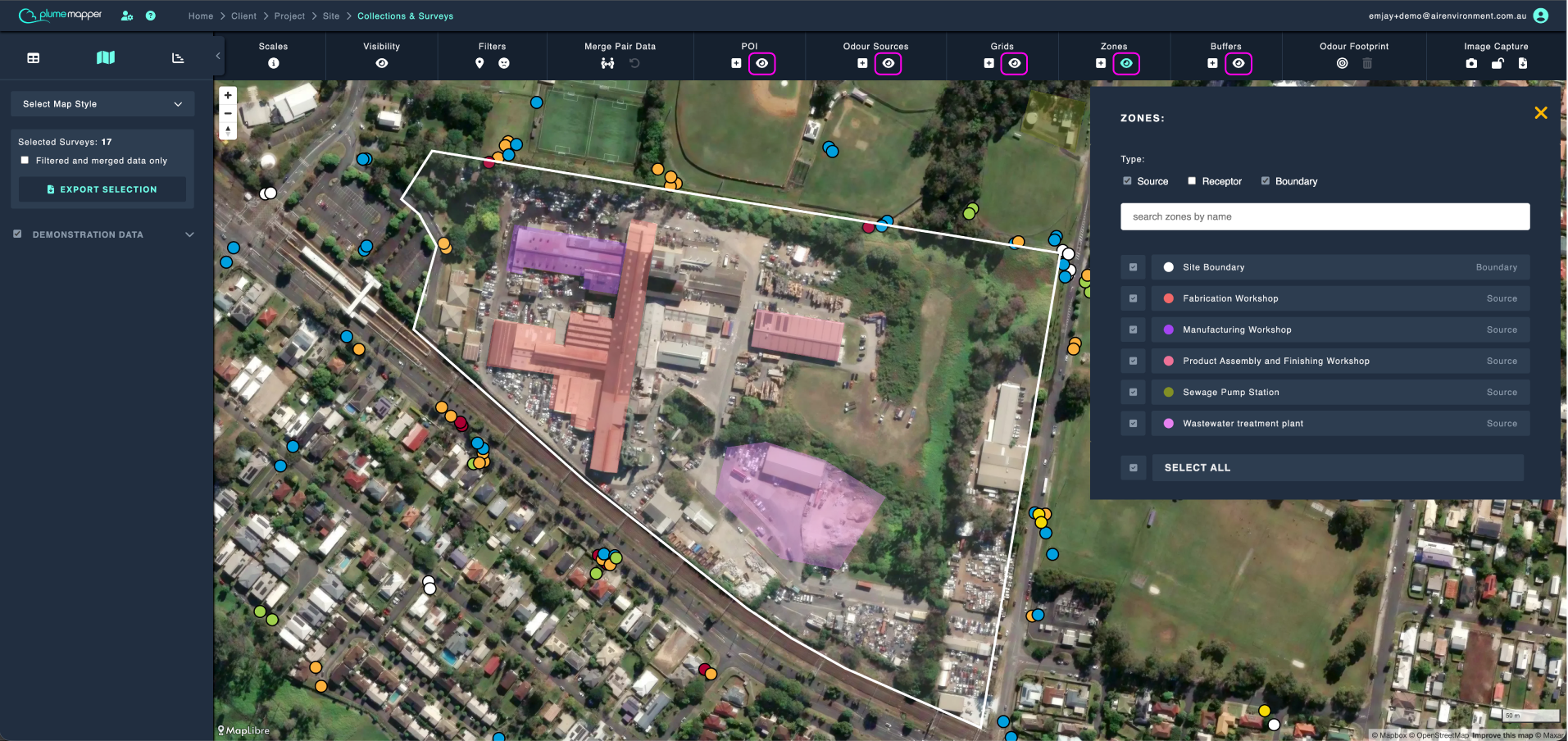Uncheck the Source type checkbox
This screenshot has height=741, width=1568.
[1127, 181]
